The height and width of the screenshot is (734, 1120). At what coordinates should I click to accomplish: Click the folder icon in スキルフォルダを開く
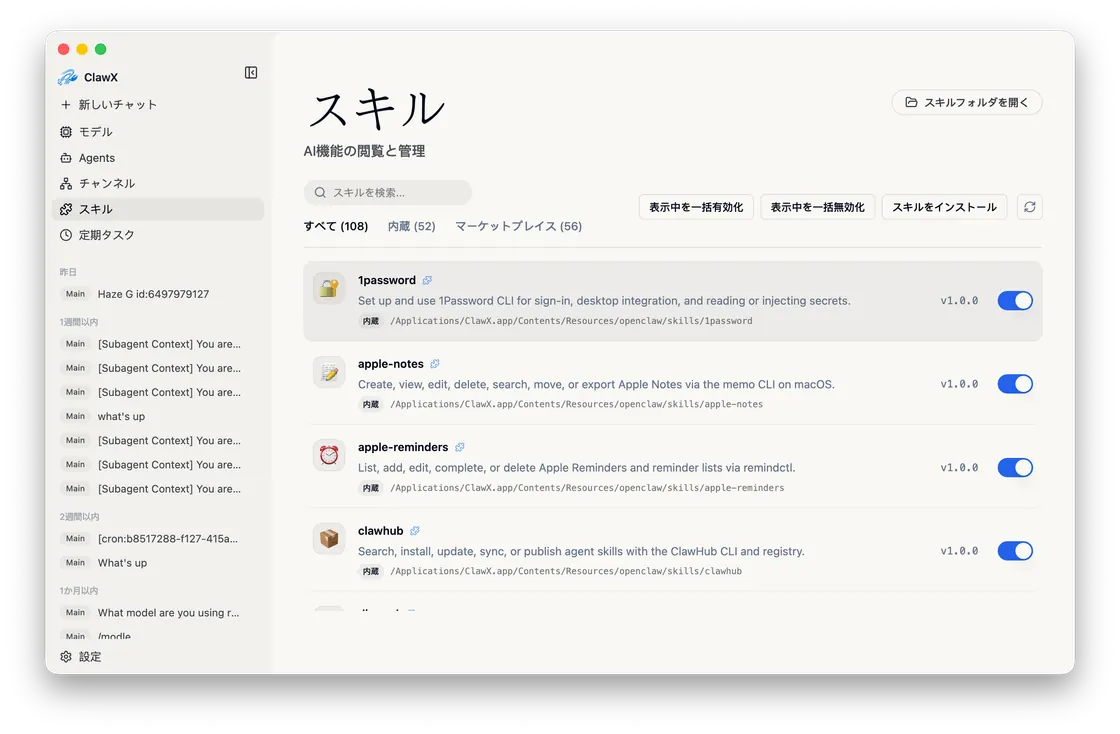(911, 102)
